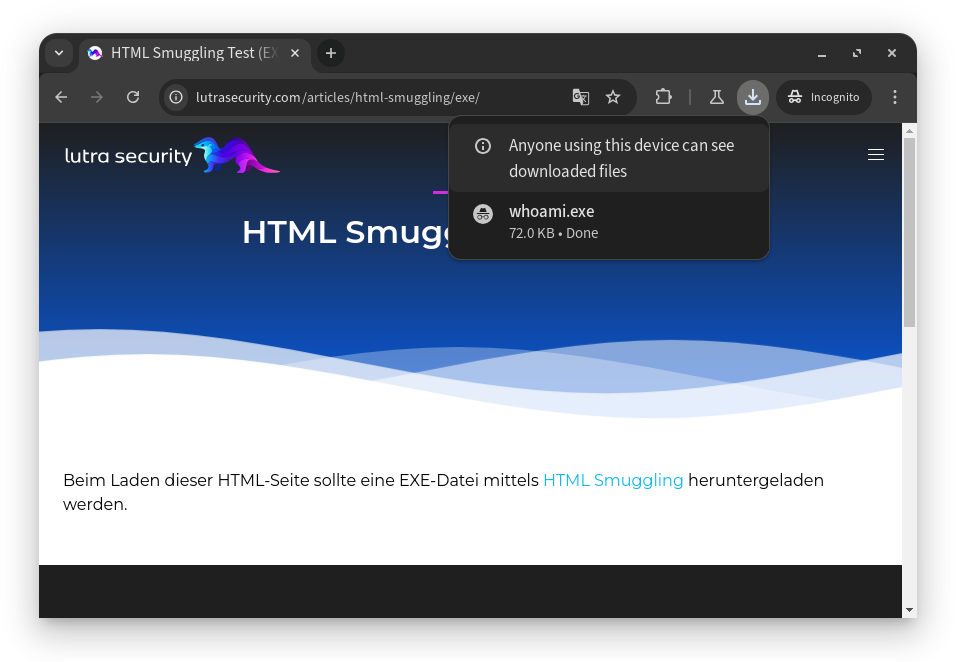
Task: Open the three-dot browser menu
Action: tap(895, 97)
